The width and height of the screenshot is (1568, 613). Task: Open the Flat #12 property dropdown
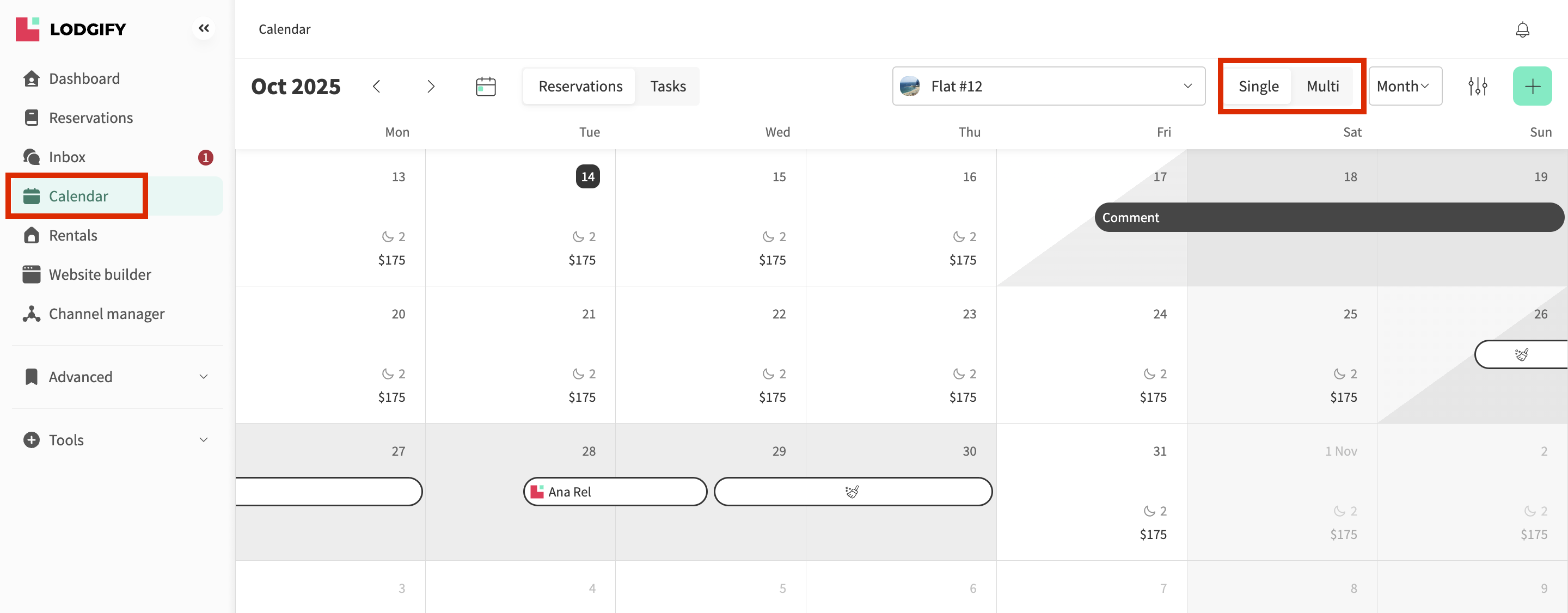coord(1048,86)
